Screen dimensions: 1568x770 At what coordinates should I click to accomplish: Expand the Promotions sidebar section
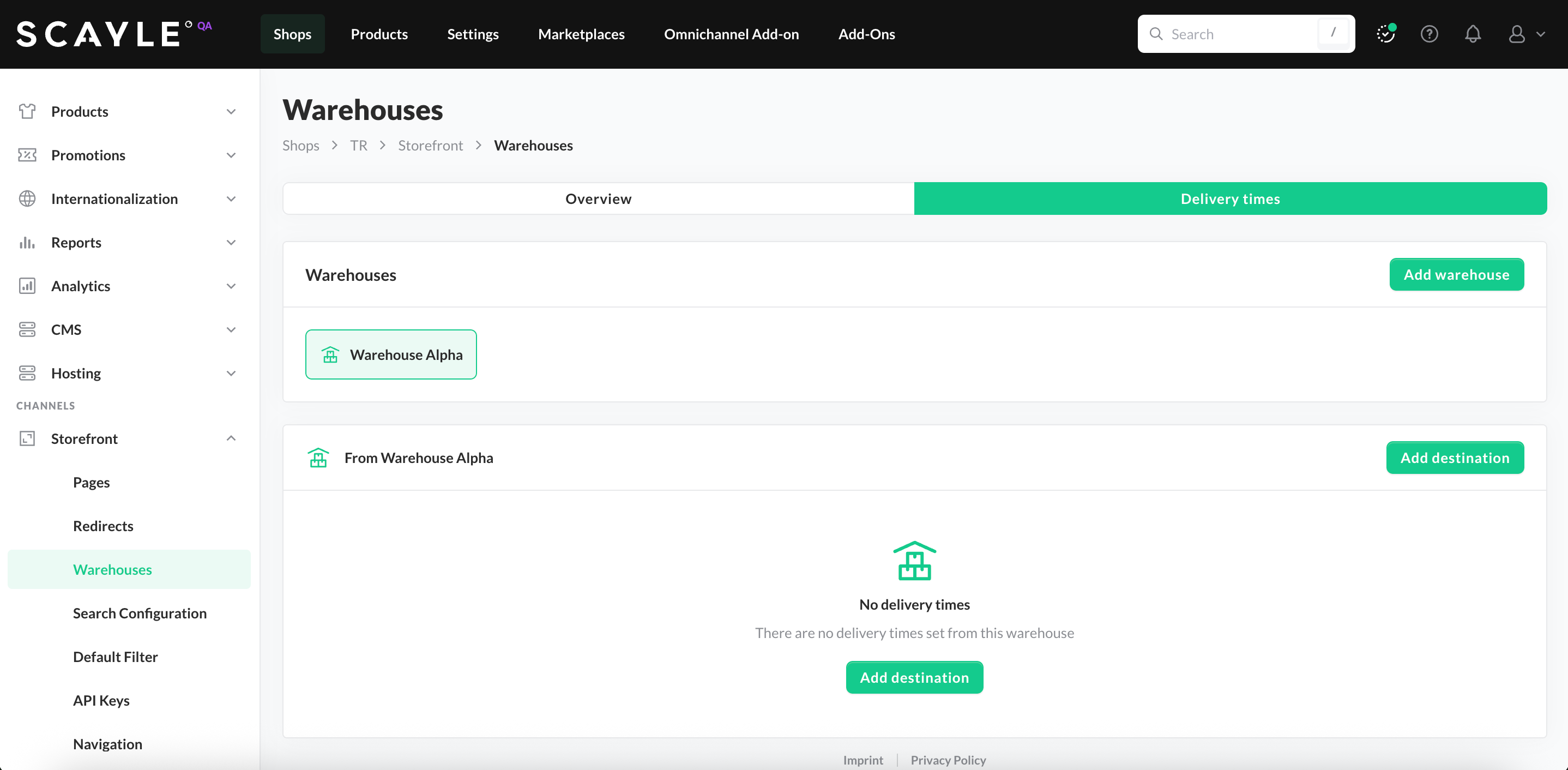tap(231, 155)
